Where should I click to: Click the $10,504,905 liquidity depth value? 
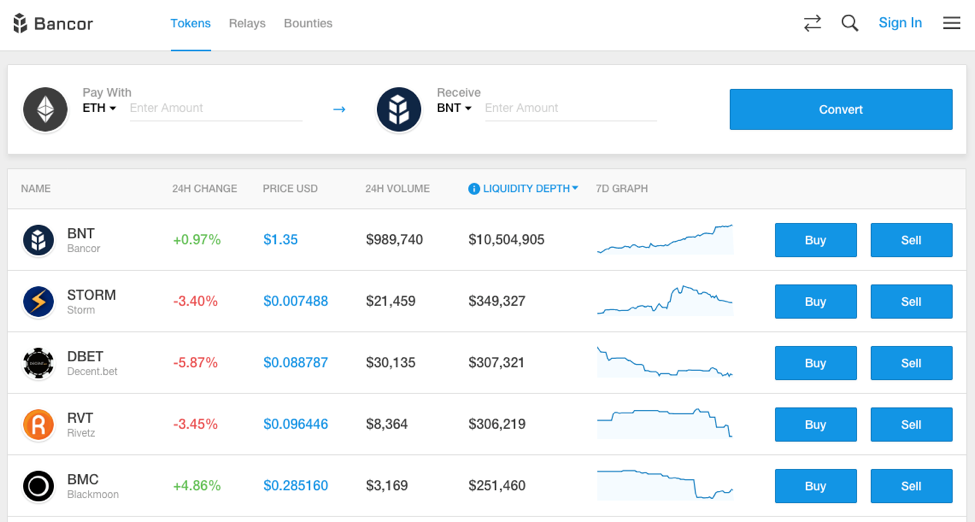(x=506, y=240)
